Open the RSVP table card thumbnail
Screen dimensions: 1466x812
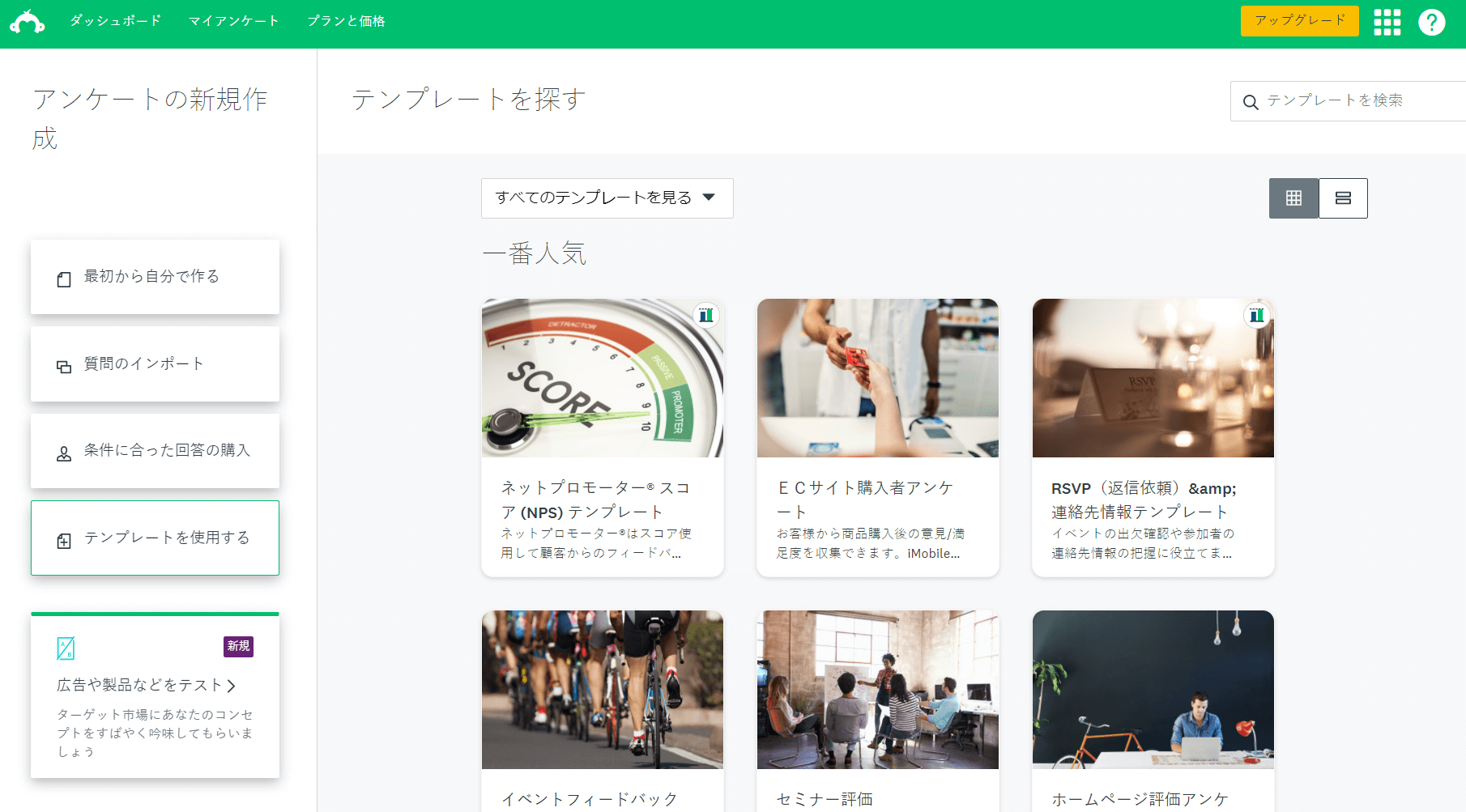[1153, 378]
